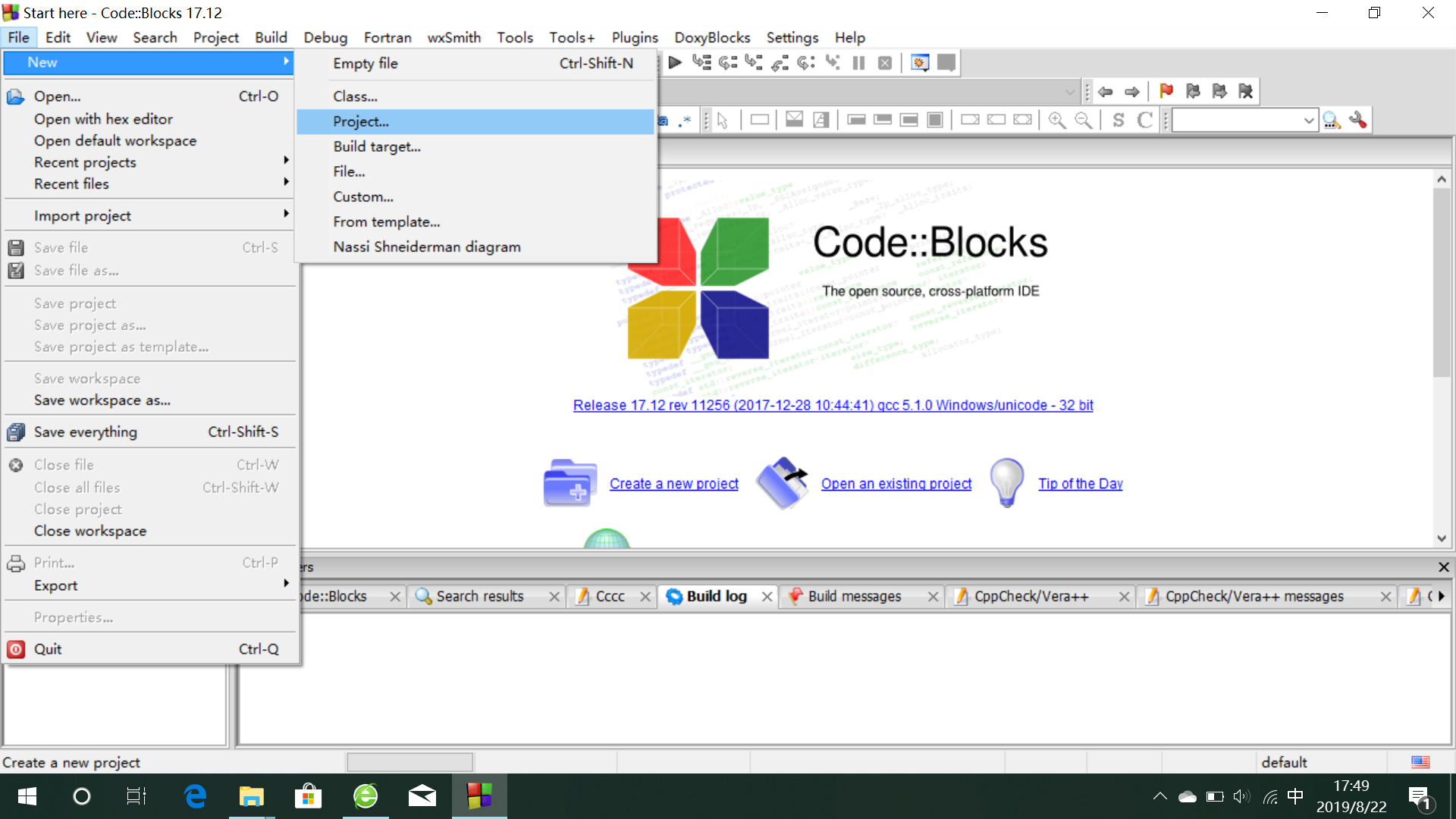Click the red Toggle bookmark flag icon
Viewport: 1456px width, 819px height.
click(1166, 92)
